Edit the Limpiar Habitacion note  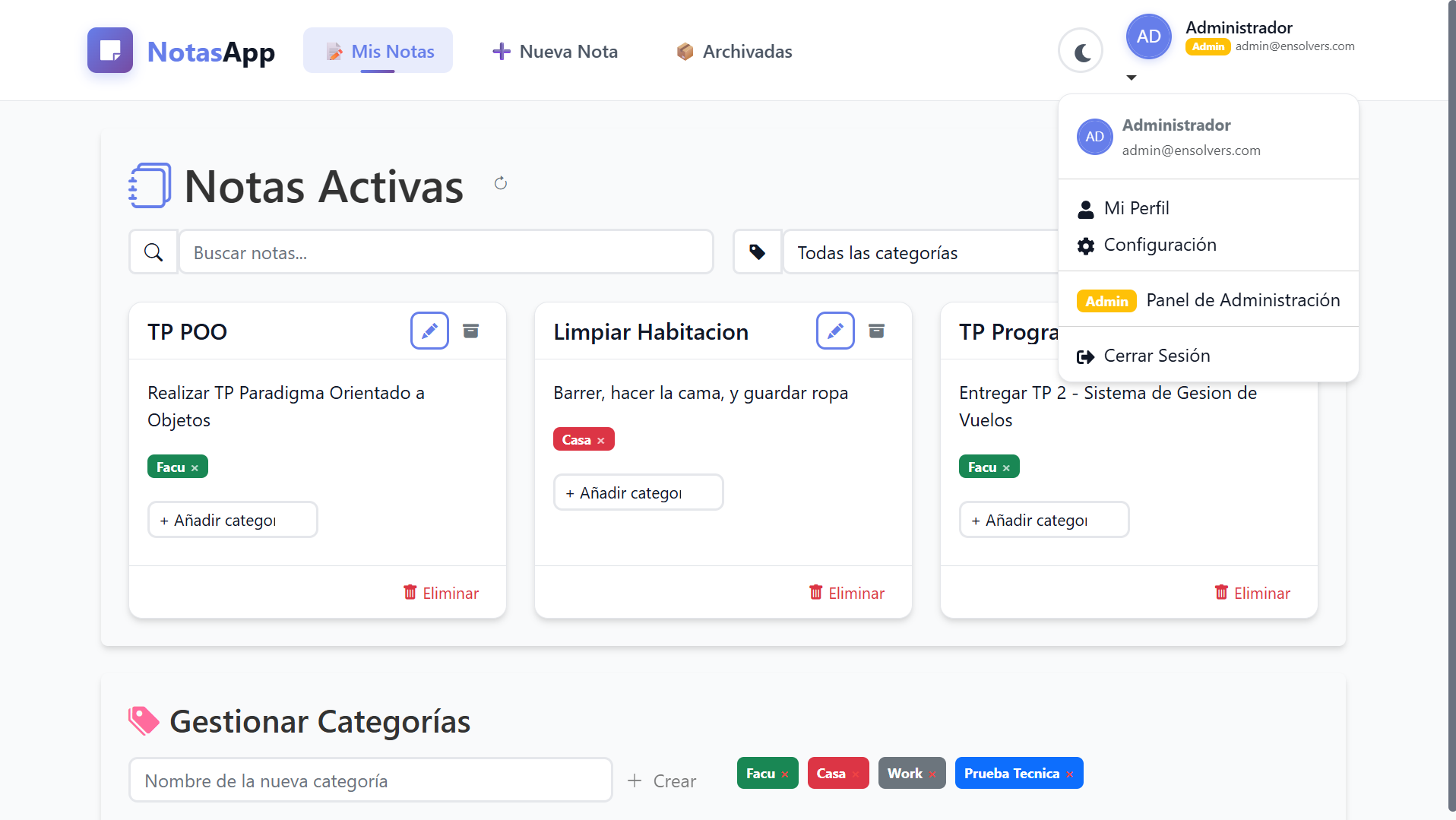[x=835, y=331]
